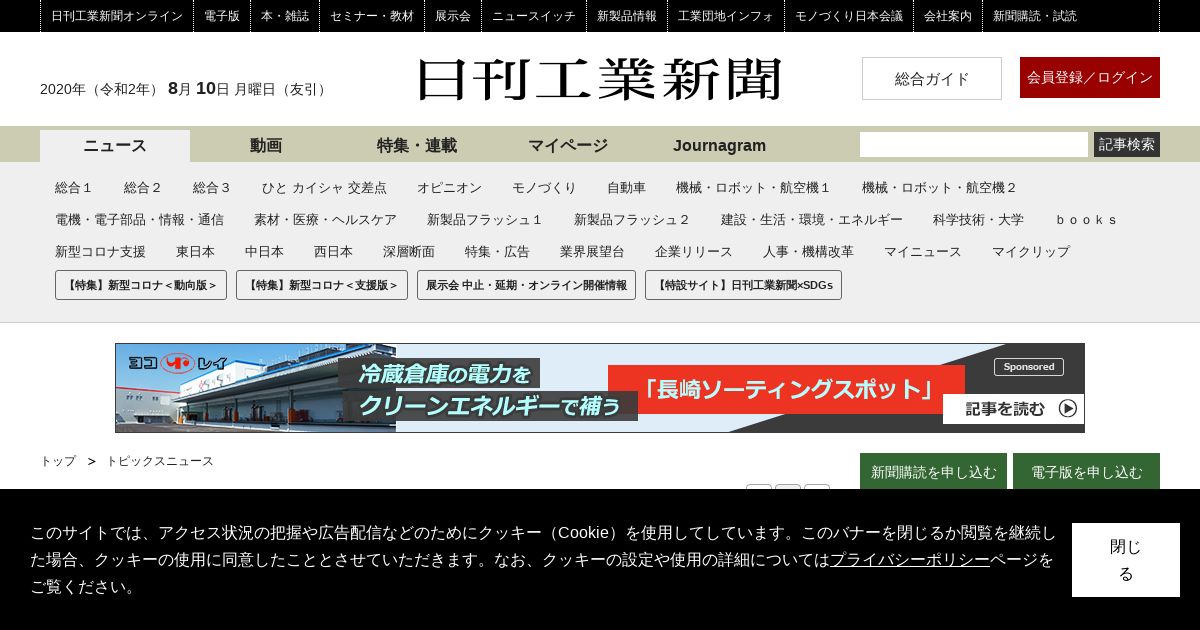Open ひと カイシャ 交差点 category
Screen dimensions: 1200x630
(324, 188)
